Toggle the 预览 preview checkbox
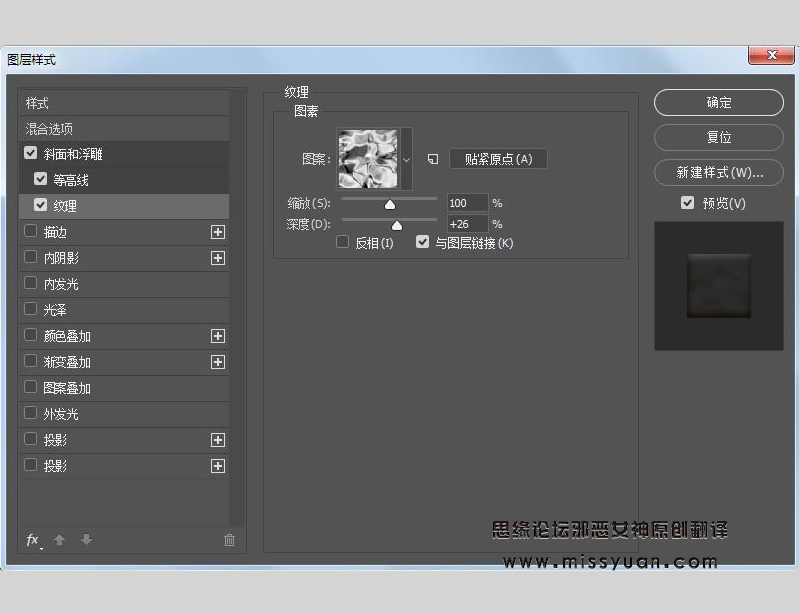 point(687,202)
